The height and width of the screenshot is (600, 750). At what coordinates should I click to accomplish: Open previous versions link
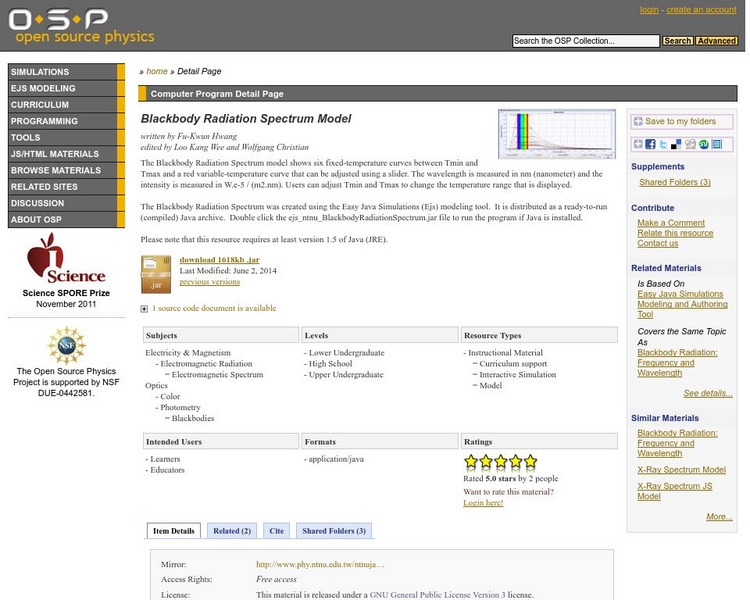(x=210, y=282)
